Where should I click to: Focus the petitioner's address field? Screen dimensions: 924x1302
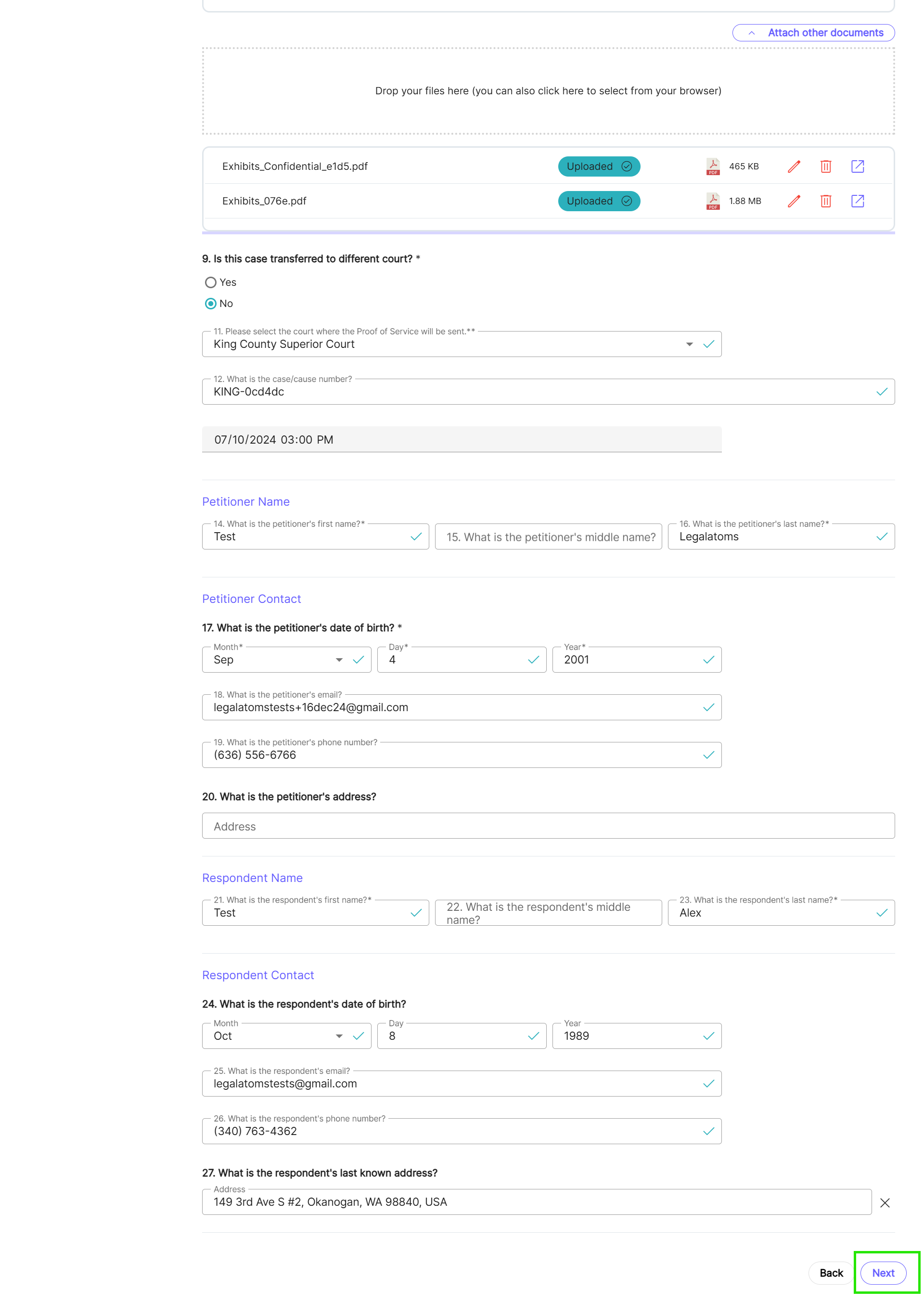click(548, 826)
